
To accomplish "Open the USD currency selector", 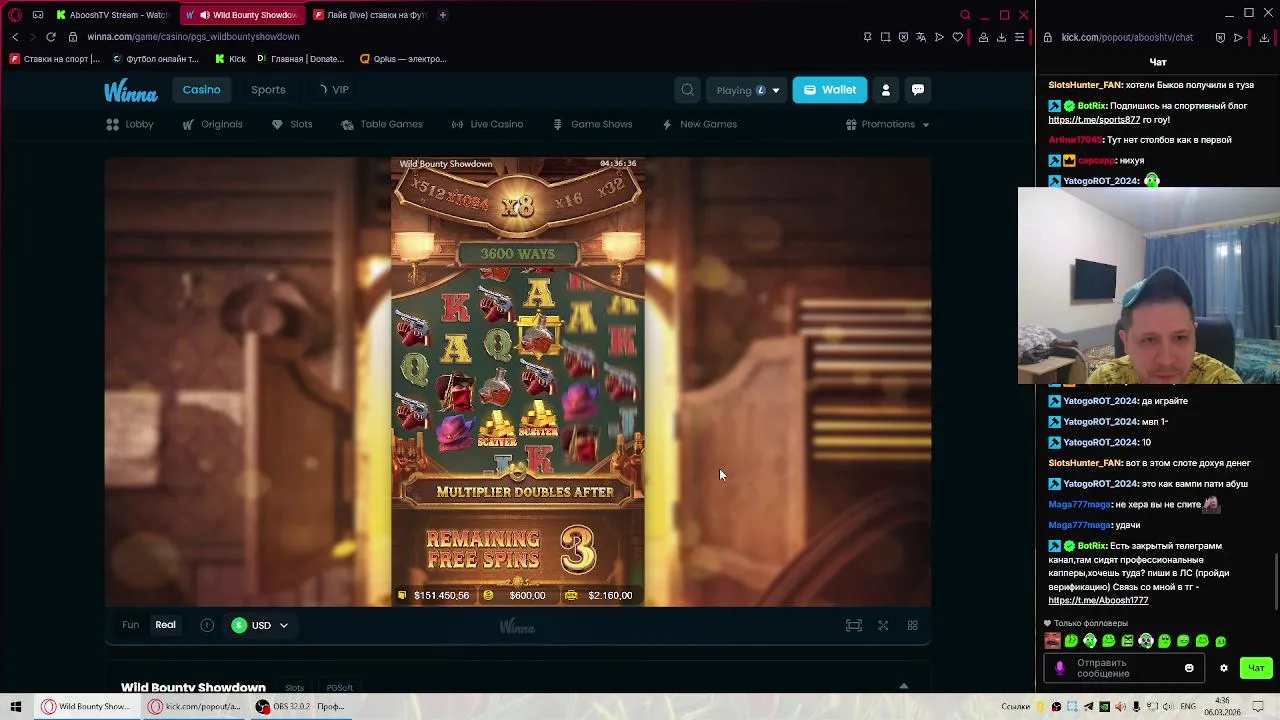I will (x=260, y=625).
